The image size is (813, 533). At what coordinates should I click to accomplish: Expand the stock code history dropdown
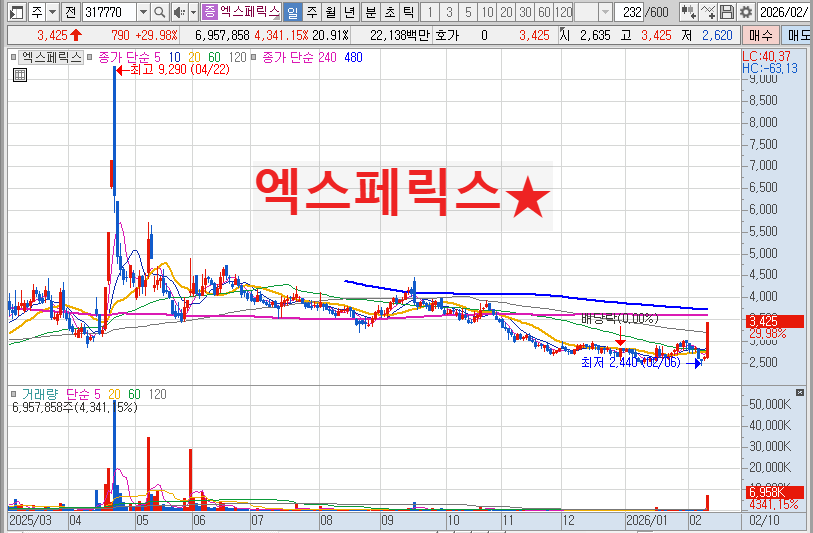[x=144, y=12]
